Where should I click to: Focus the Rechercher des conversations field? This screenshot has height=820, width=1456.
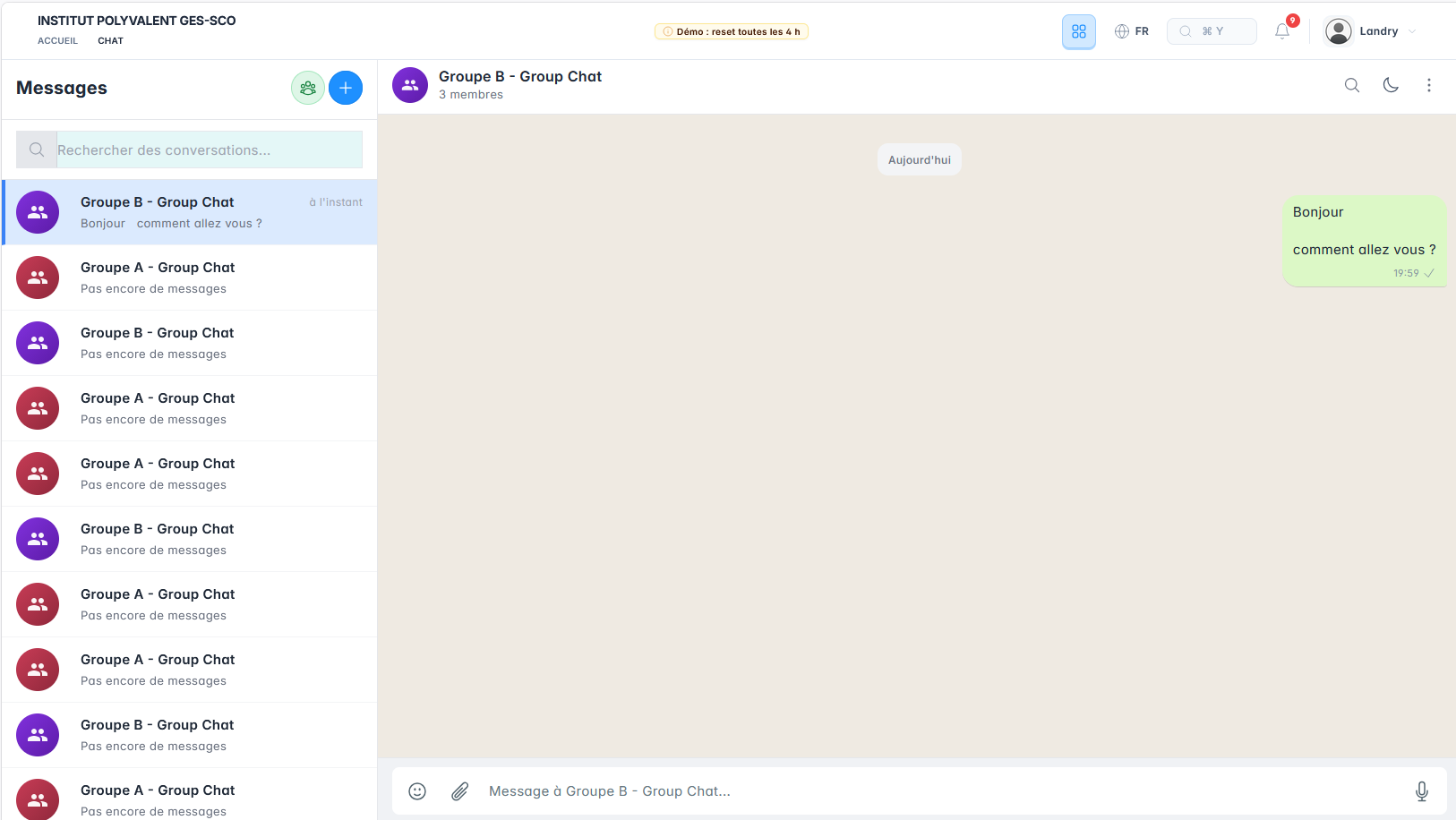point(210,149)
